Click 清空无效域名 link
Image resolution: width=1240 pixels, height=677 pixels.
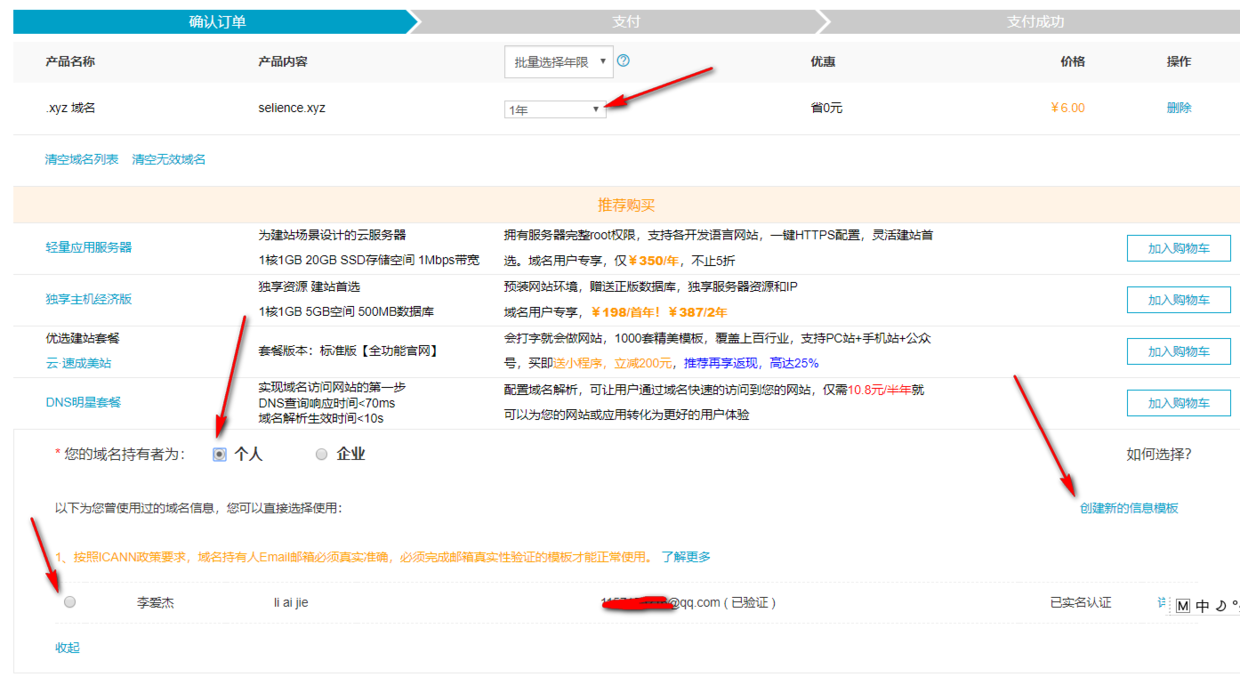(169, 160)
